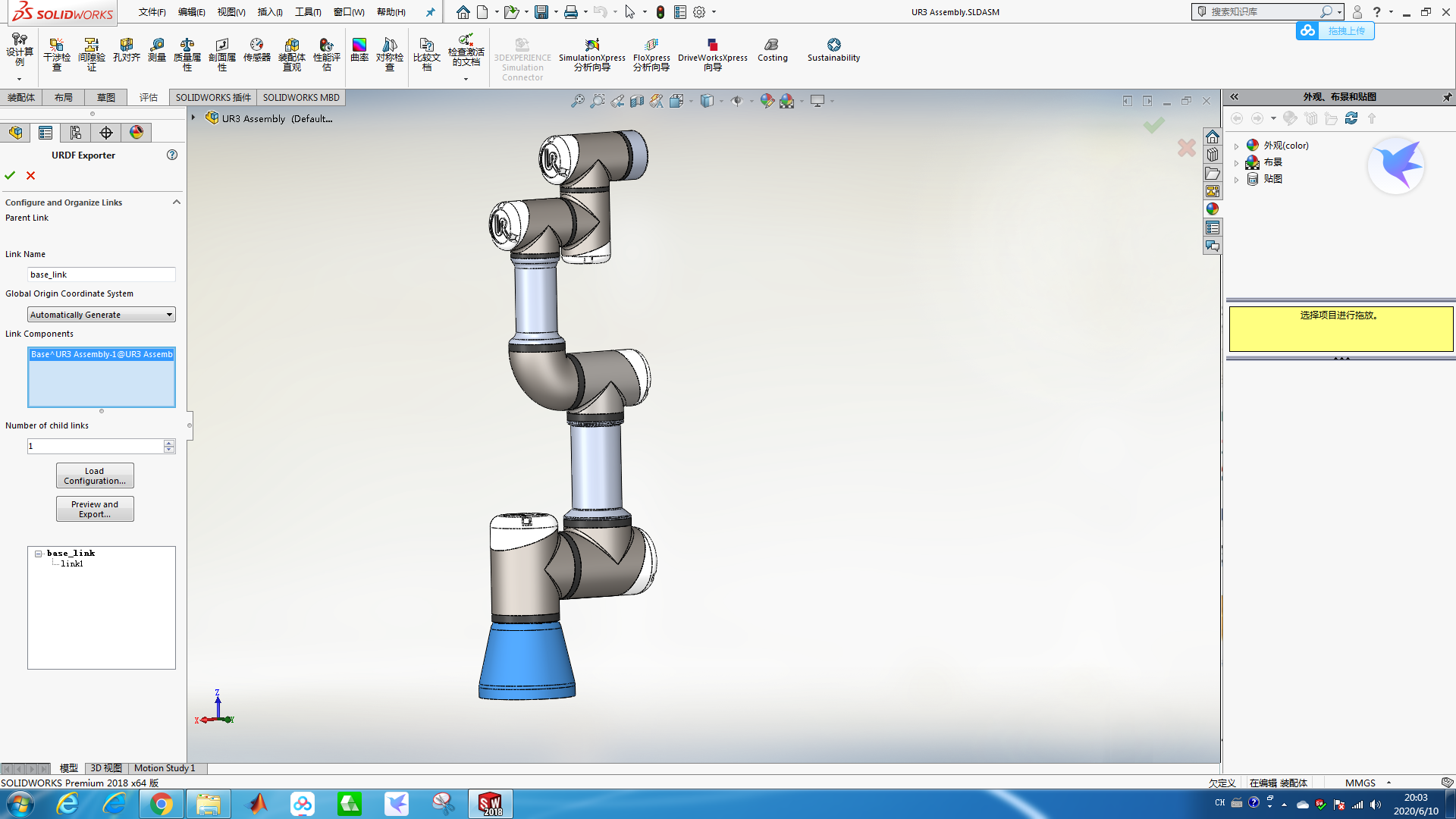Open Google Chrome from the taskbar
This screenshot has width=1456, height=819.
click(161, 804)
